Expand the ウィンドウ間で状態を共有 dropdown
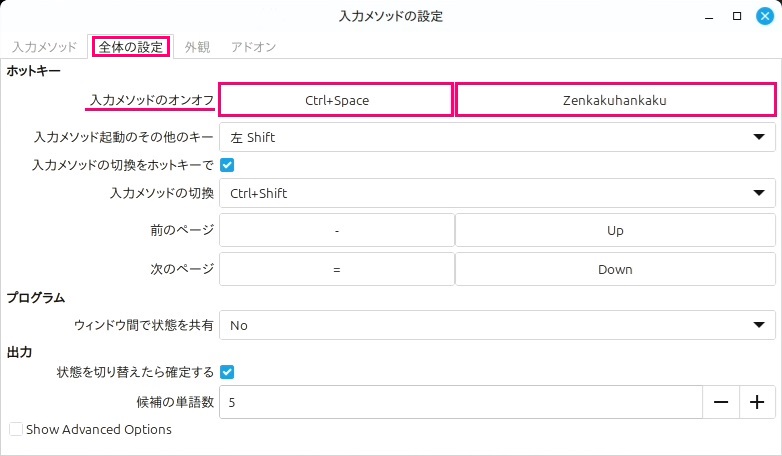Screen dimensions: 782x456 point(497,325)
